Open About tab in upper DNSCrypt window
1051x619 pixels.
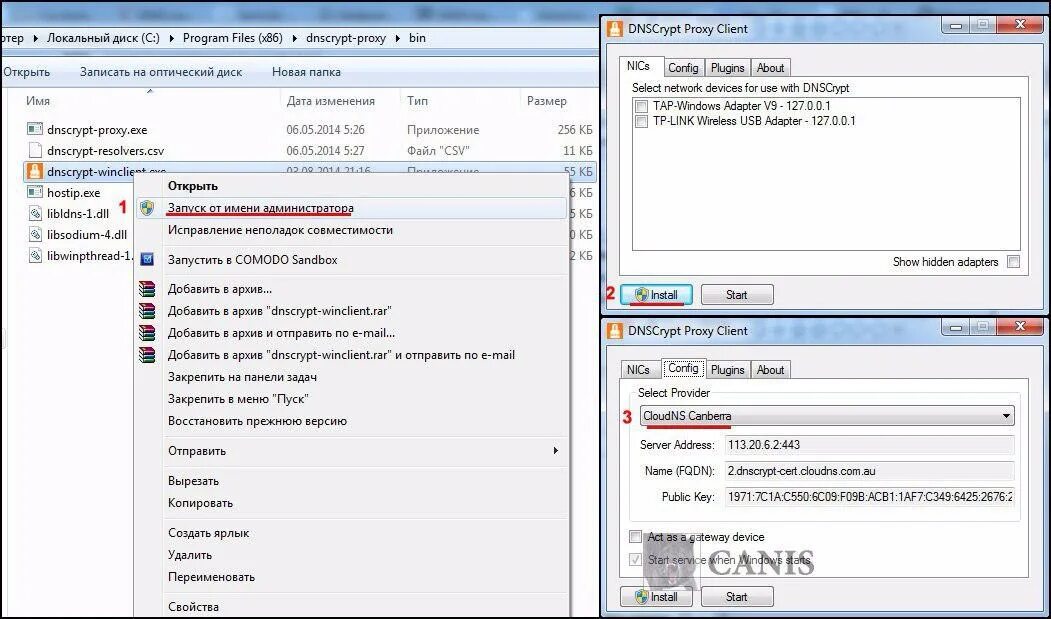point(770,68)
